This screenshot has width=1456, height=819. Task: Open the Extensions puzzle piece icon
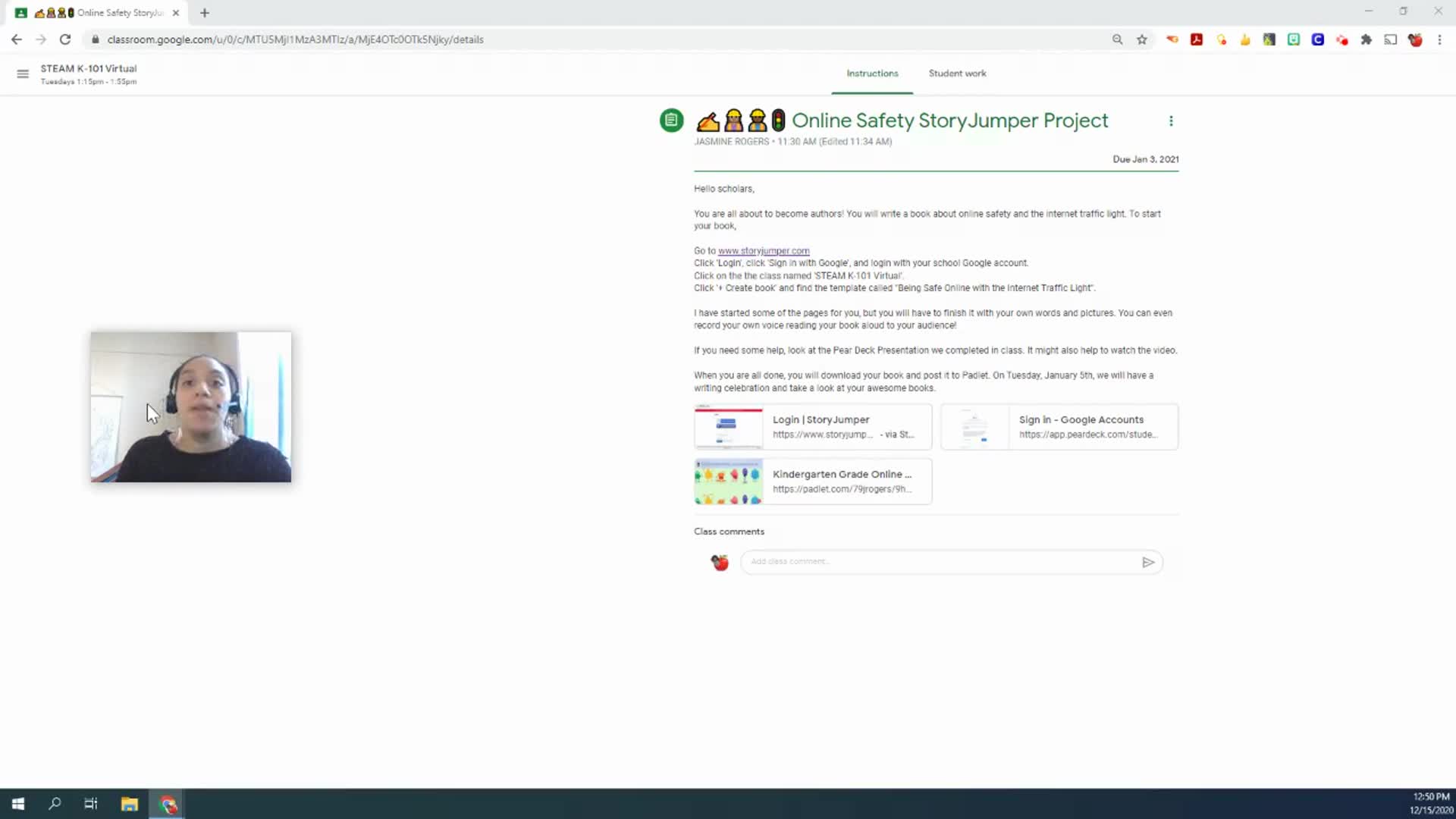pos(1367,39)
